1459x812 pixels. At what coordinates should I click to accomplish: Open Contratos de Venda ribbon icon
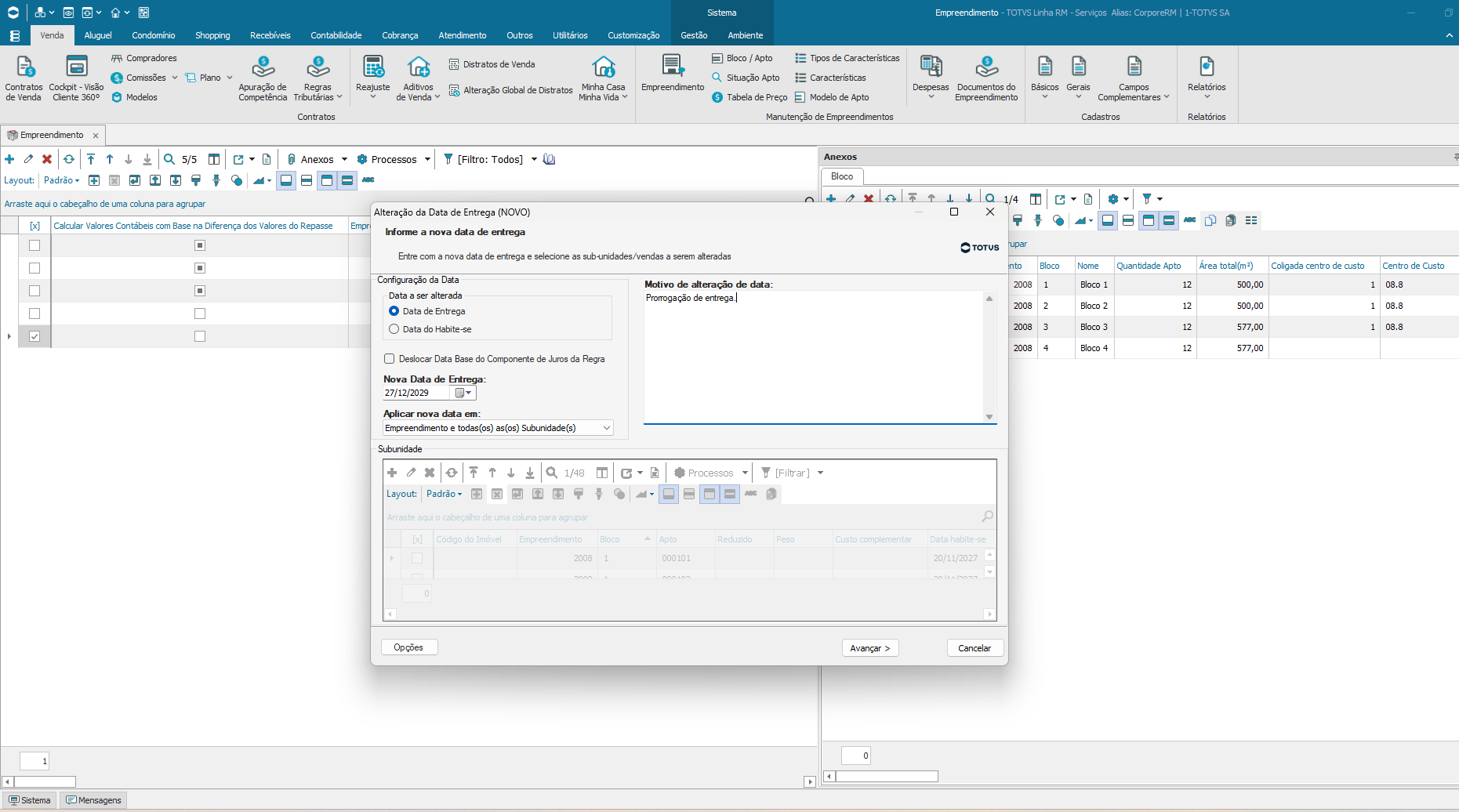click(24, 77)
